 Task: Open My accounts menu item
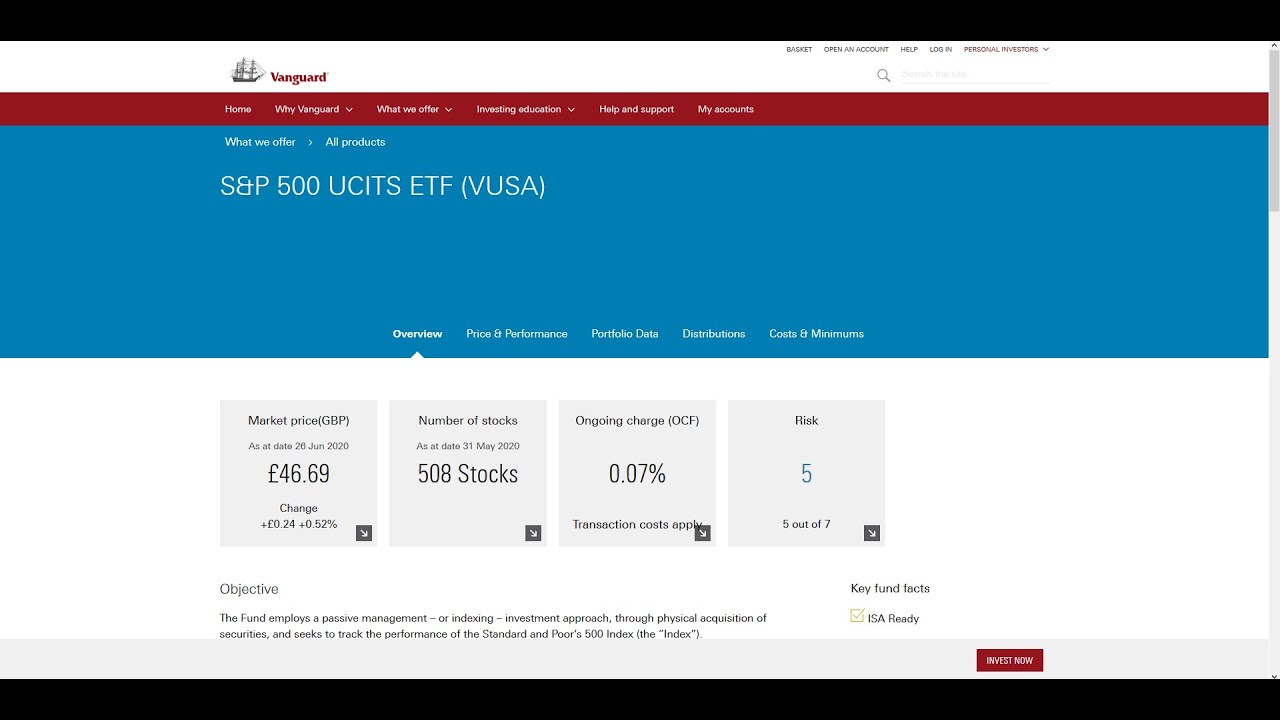click(726, 109)
